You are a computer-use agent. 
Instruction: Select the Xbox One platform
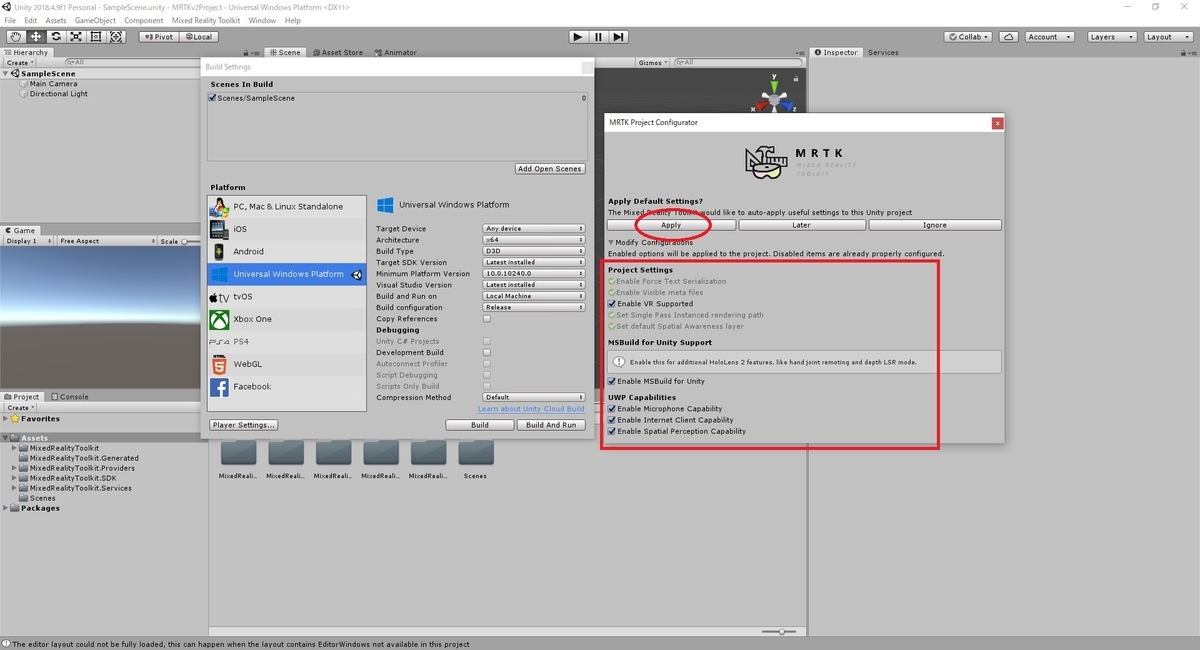(x=287, y=319)
